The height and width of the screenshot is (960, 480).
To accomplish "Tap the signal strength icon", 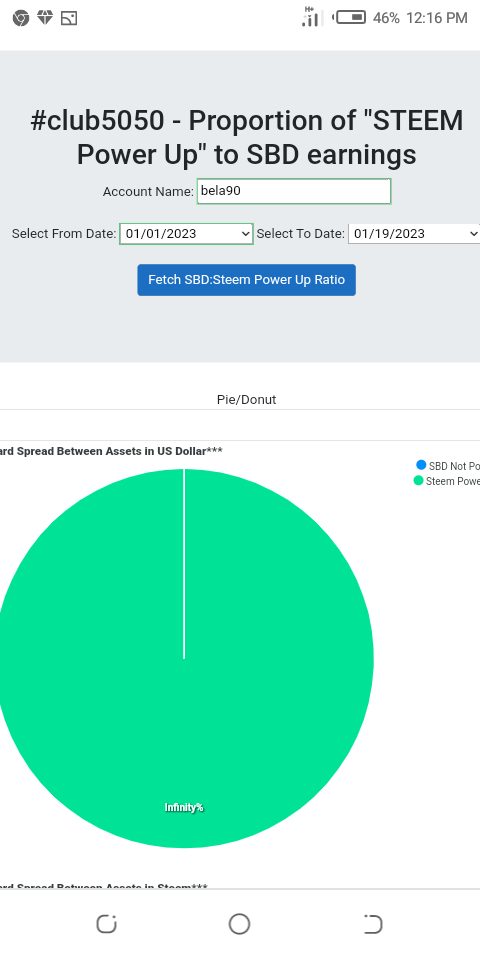I will (311, 17).
